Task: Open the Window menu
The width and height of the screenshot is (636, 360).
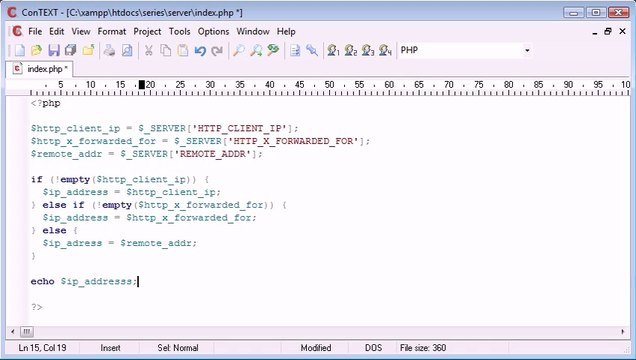Action: pos(253,31)
